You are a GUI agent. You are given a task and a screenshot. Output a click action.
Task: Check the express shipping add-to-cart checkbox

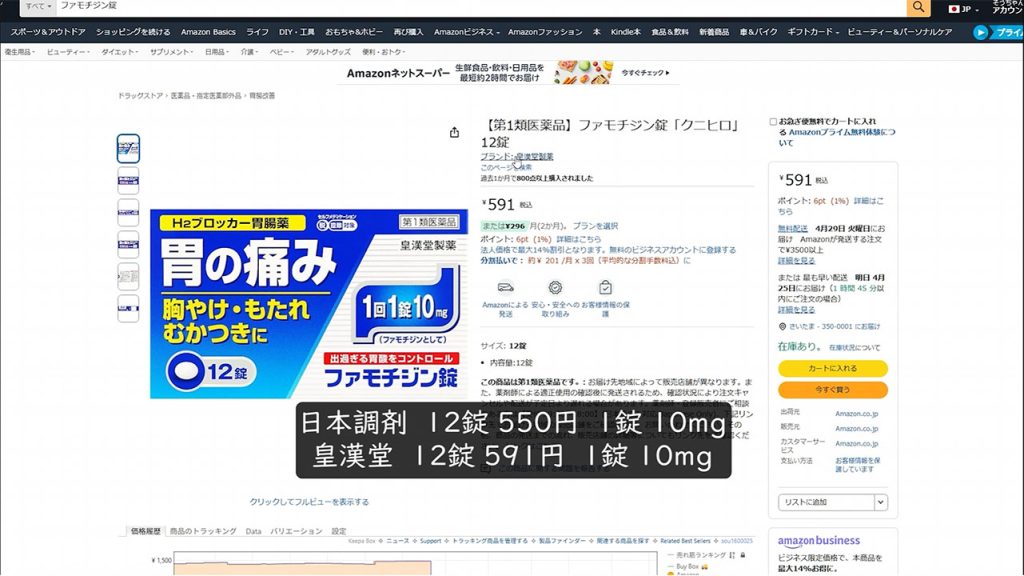[x=773, y=122]
